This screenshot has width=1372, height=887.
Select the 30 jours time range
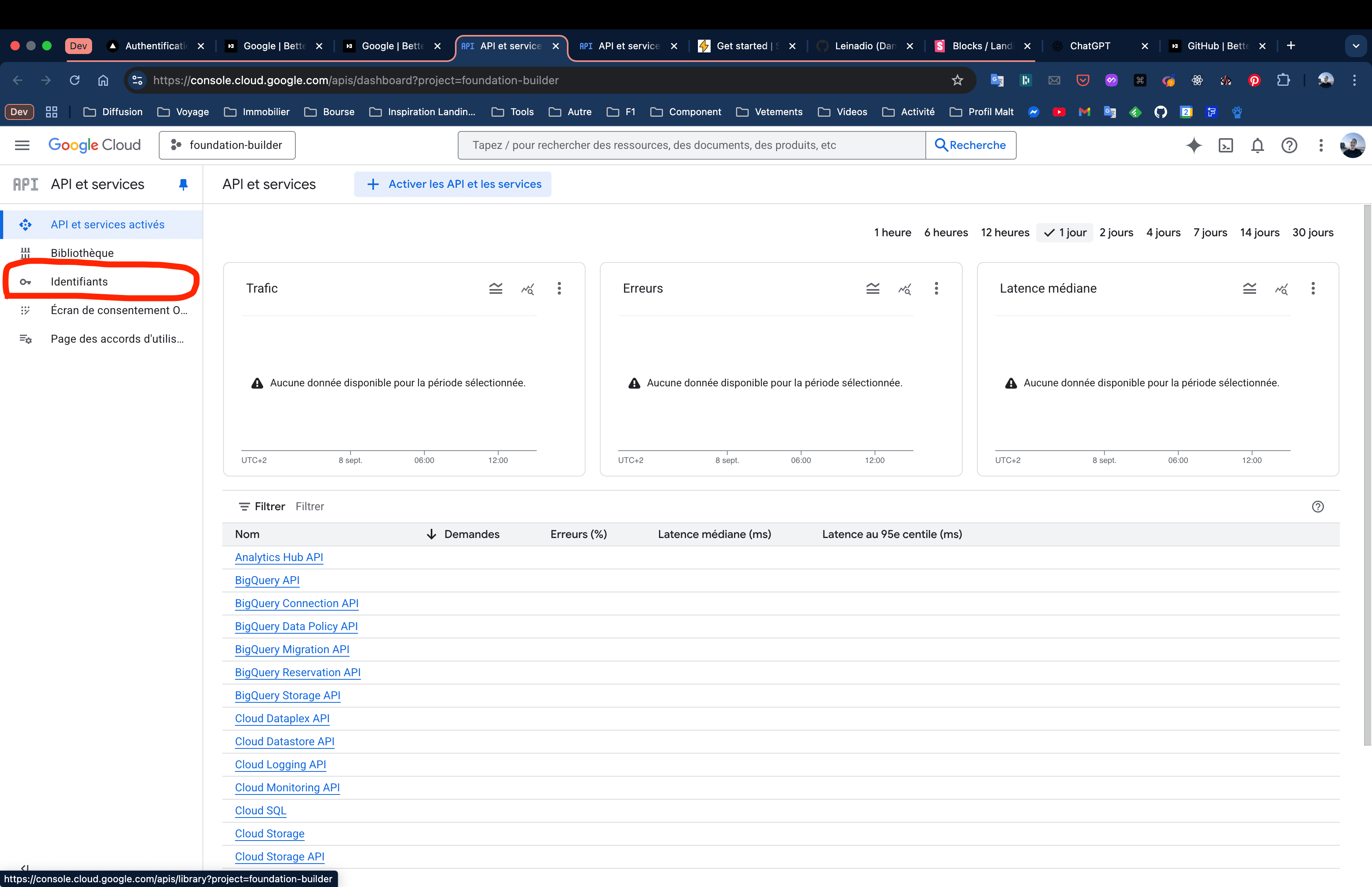point(1313,233)
